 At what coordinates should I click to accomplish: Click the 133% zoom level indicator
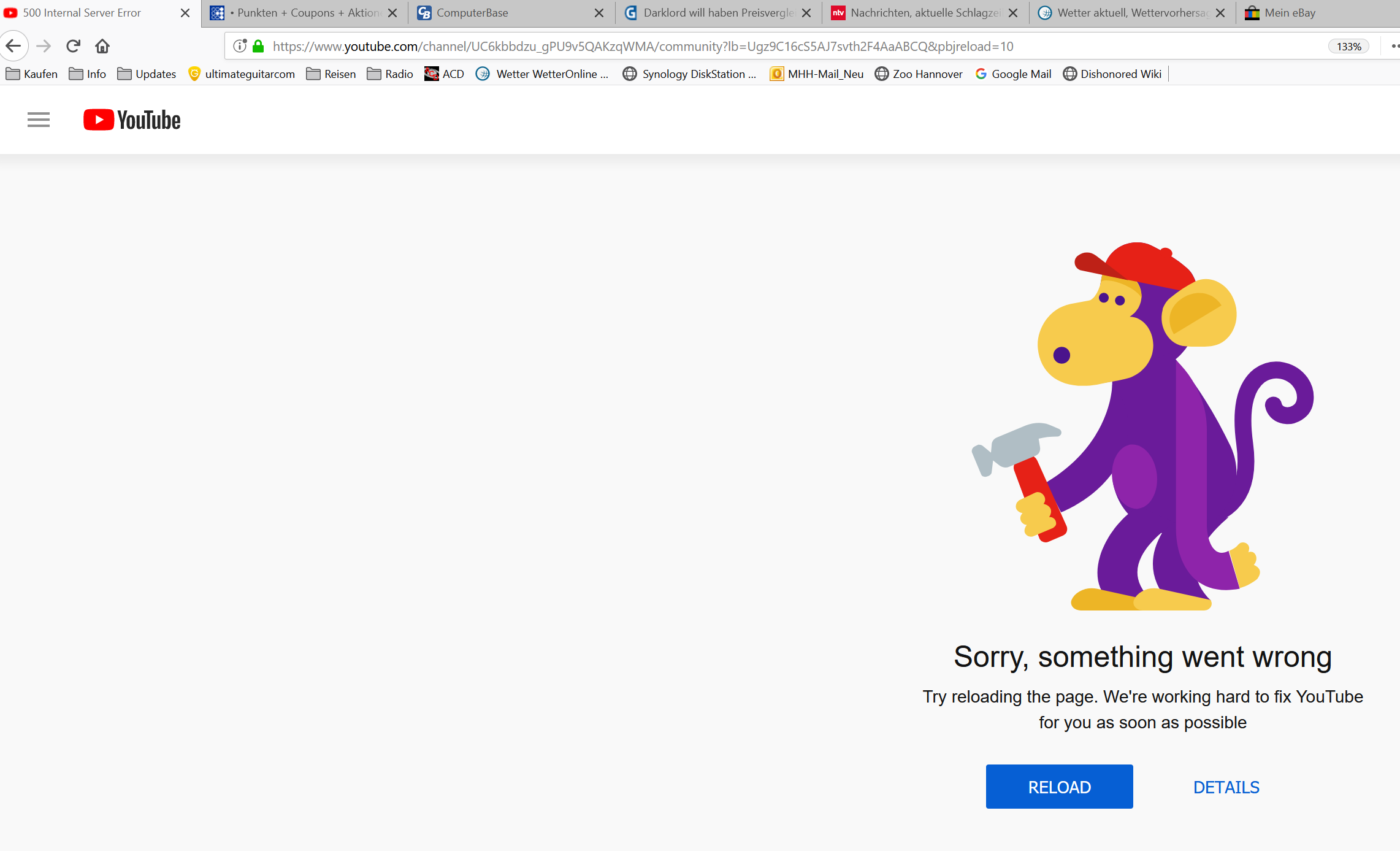coord(1348,47)
